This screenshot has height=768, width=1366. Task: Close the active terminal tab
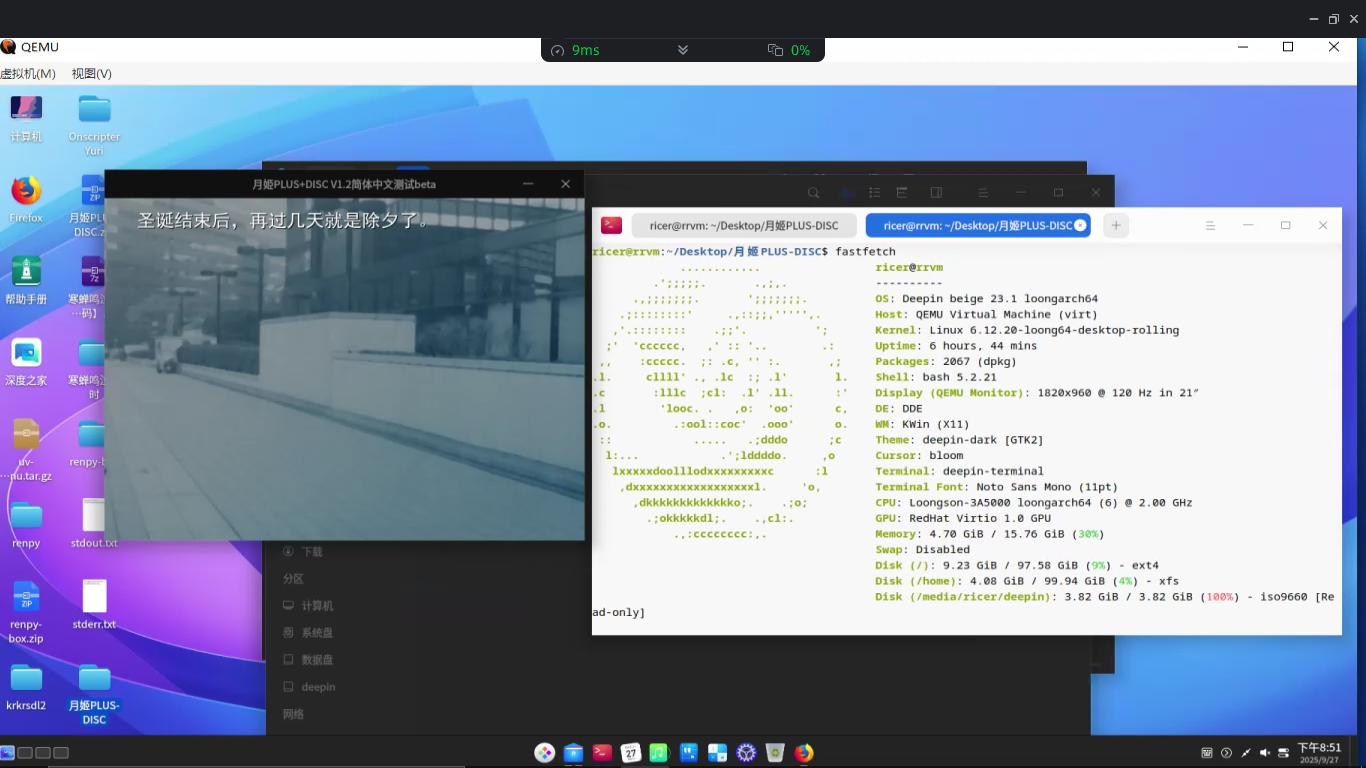click(x=1080, y=226)
